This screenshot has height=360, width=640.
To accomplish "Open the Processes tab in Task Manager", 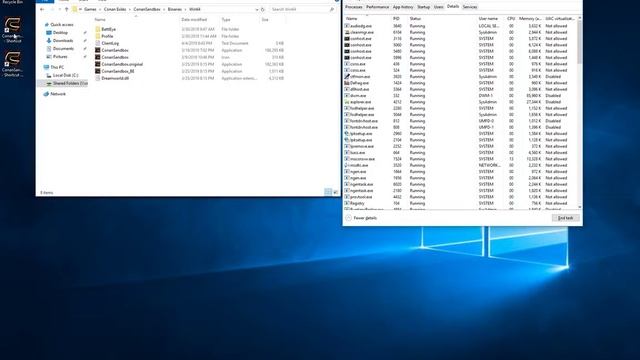I will tap(353, 7).
